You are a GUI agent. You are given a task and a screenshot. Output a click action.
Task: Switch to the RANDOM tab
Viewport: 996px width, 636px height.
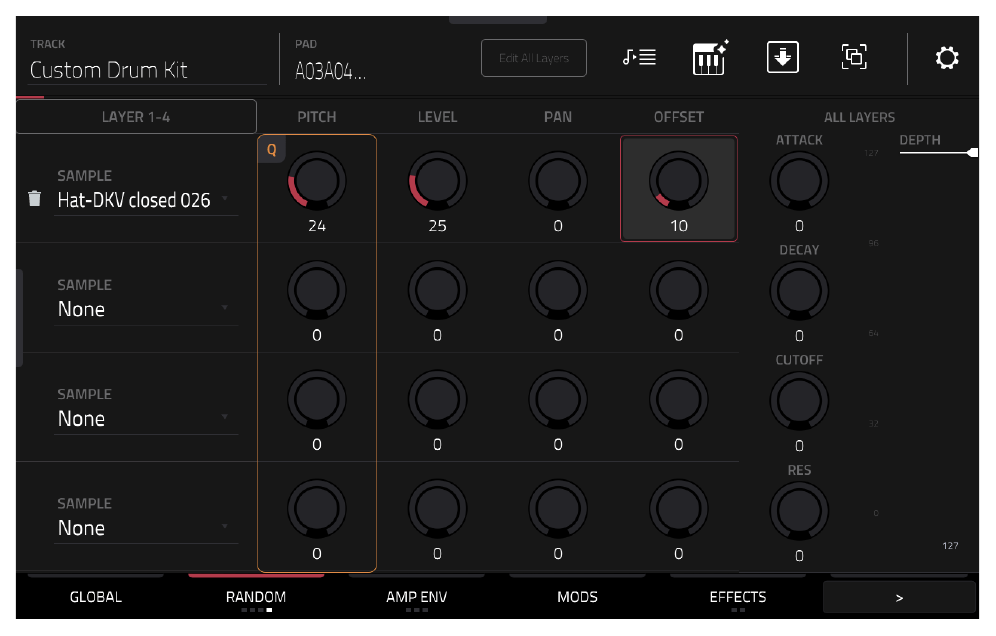pos(256,597)
